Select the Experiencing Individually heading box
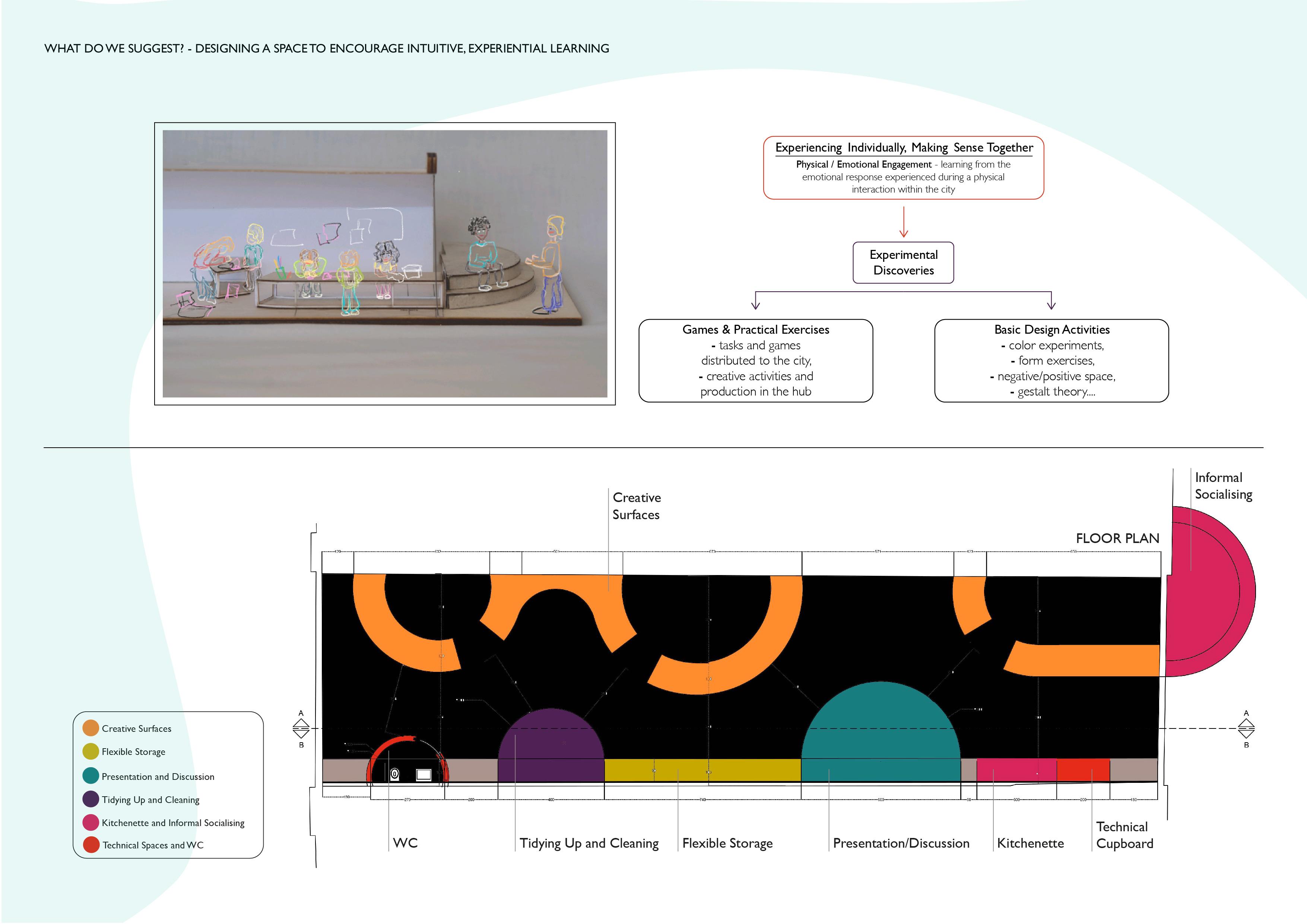This screenshot has height=924, width=1307. pos(903,167)
